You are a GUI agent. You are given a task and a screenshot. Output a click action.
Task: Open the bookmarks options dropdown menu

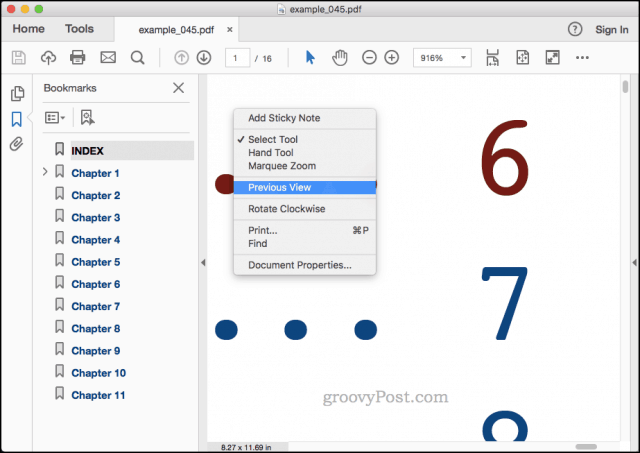[x=55, y=118]
